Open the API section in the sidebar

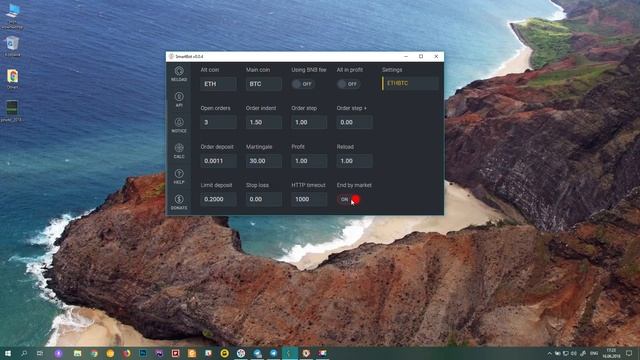click(x=179, y=99)
